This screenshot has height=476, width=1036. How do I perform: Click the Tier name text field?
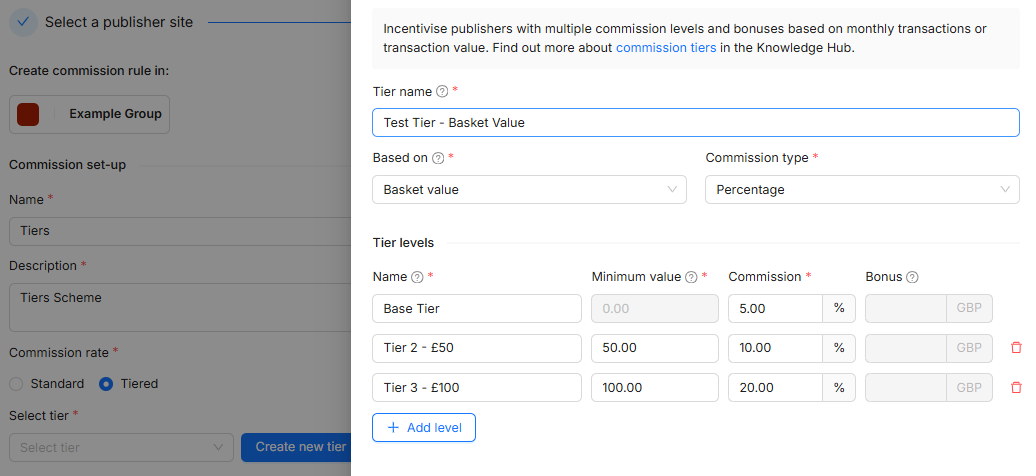click(695, 123)
